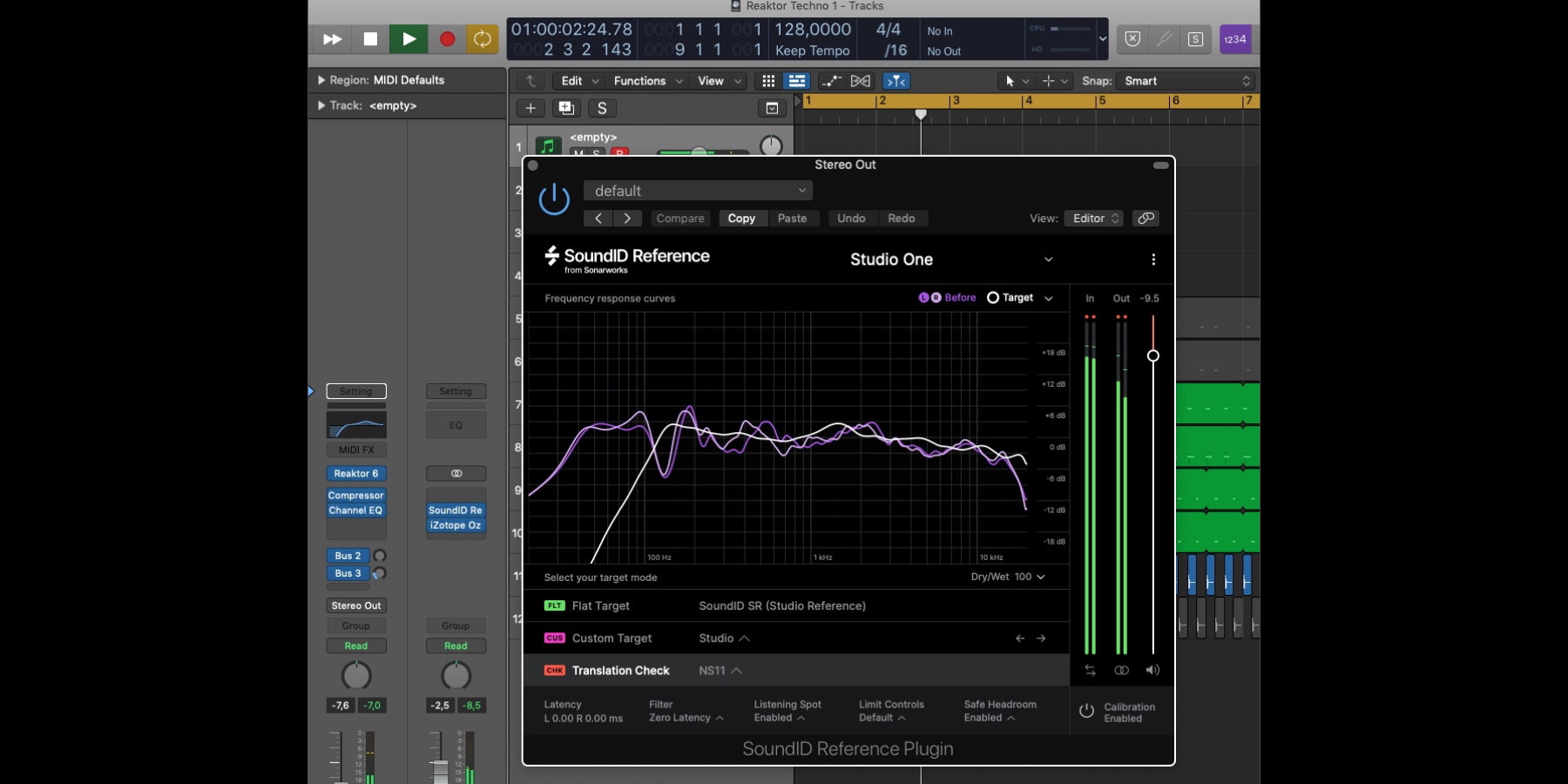Viewport: 1568px width, 784px height.
Task: Toggle Calibration Enabled power switch
Action: pos(1086,712)
